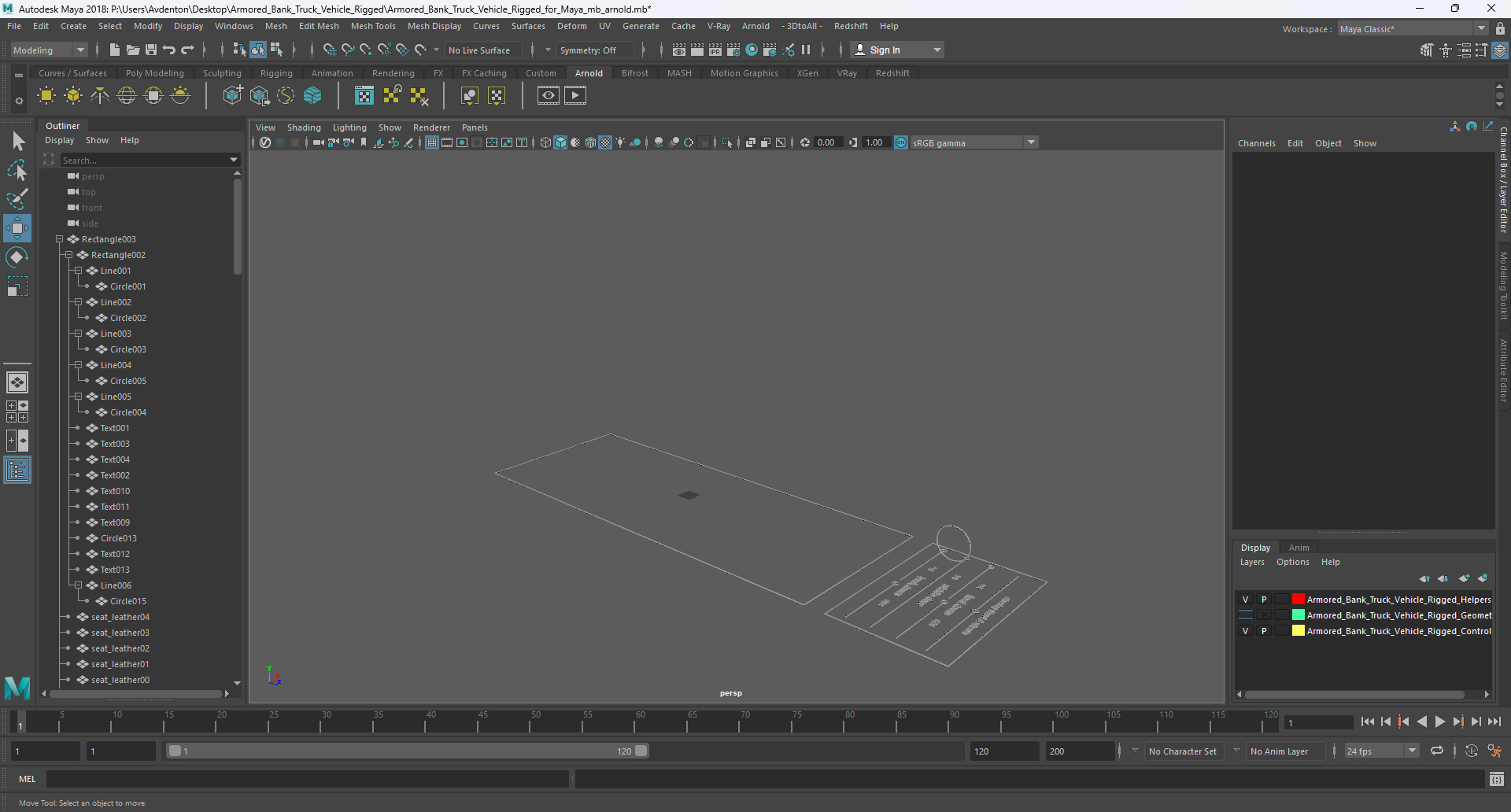Click the Open Scene folder icon
The image size is (1511, 812).
pos(133,50)
